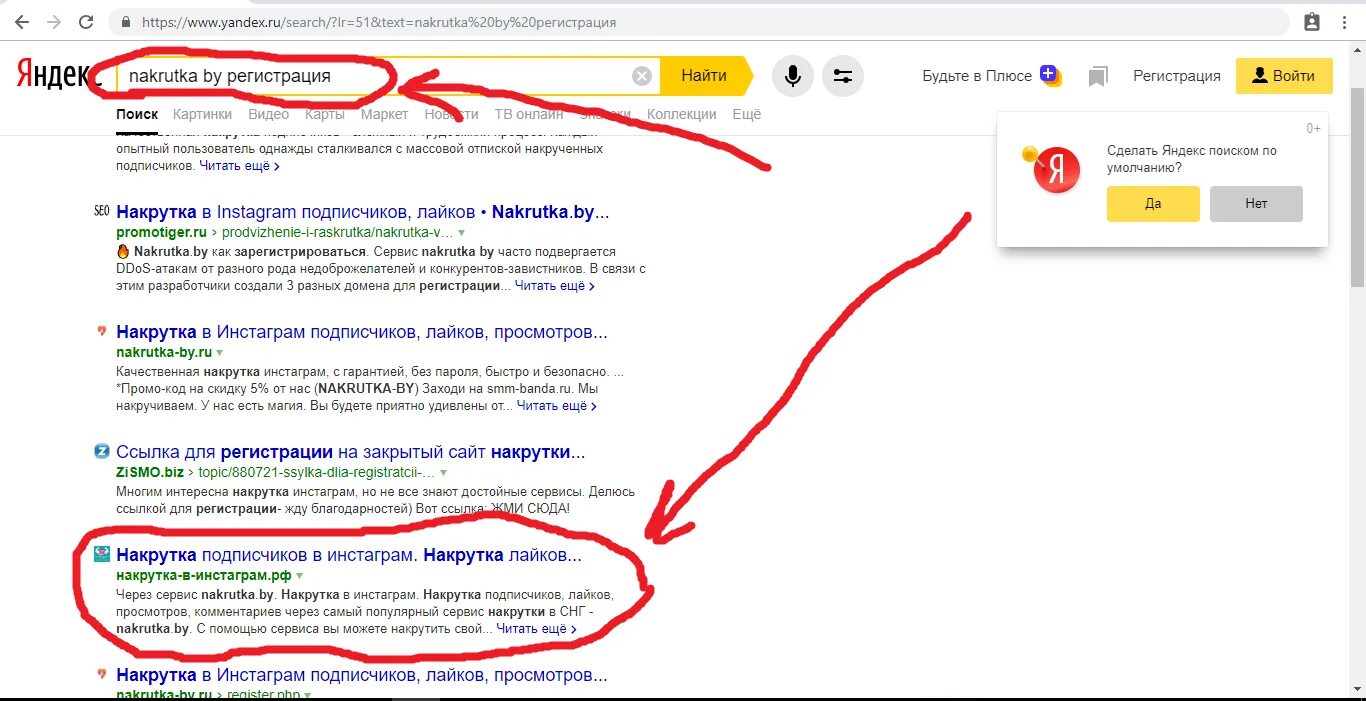Open result Накрутка в Instagram подписчиков, лайков • Nakrutka.by
This screenshot has width=1366, height=701.
362,212
